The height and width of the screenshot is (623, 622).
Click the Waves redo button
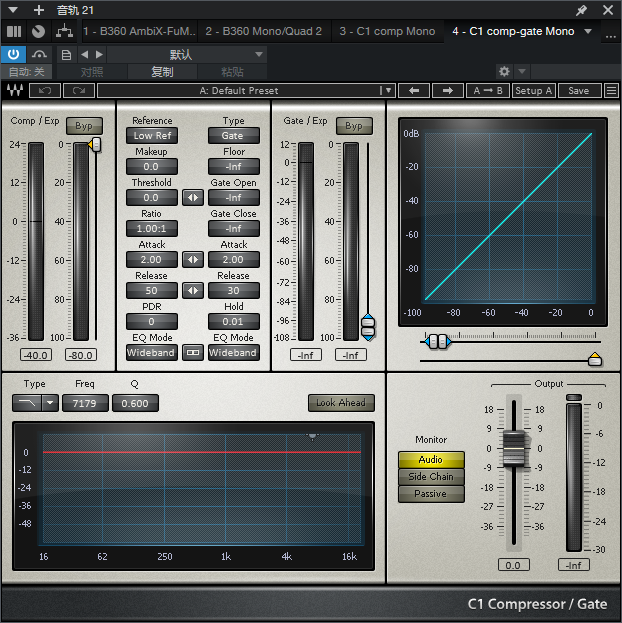(x=79, y=91)
